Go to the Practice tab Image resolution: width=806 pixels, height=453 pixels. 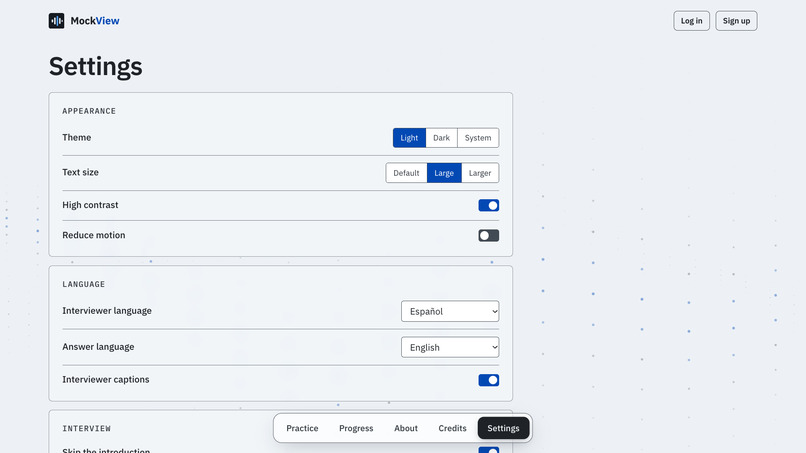click(302, 428)
